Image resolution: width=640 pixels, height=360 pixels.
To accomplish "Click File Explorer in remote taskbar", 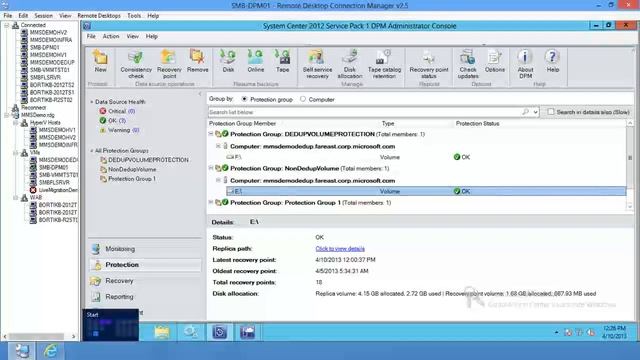I will (x=162, y=332).
